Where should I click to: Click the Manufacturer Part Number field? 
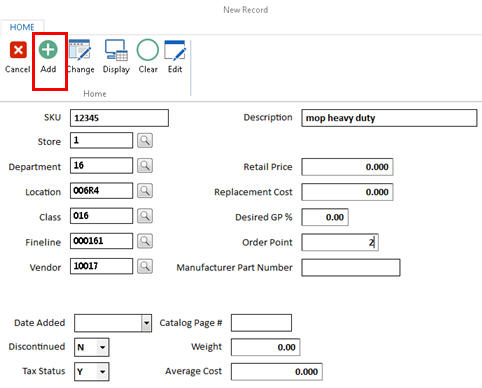(351, 268)
